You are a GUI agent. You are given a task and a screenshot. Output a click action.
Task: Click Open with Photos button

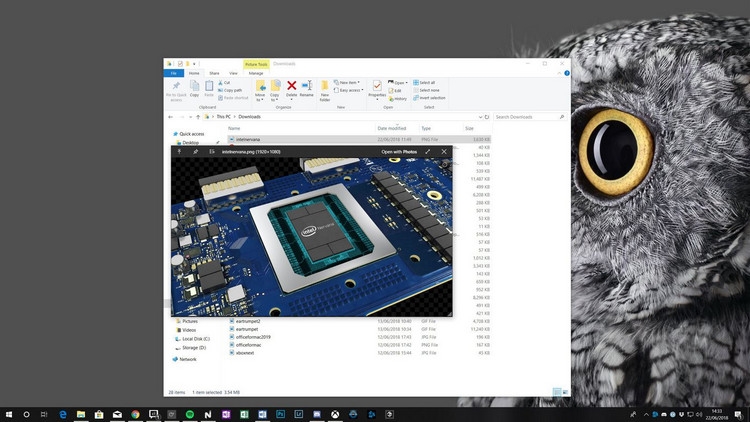tap(399, 152)
